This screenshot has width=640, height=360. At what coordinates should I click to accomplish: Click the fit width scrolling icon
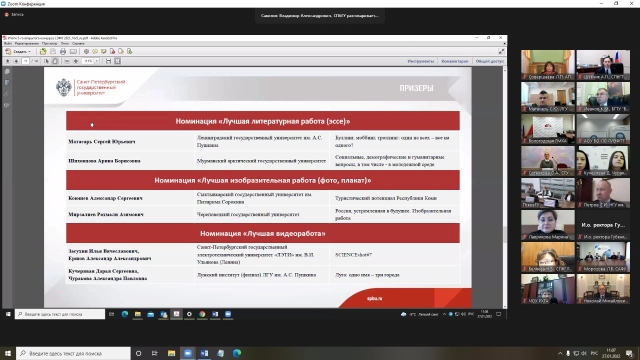point(108,61)
